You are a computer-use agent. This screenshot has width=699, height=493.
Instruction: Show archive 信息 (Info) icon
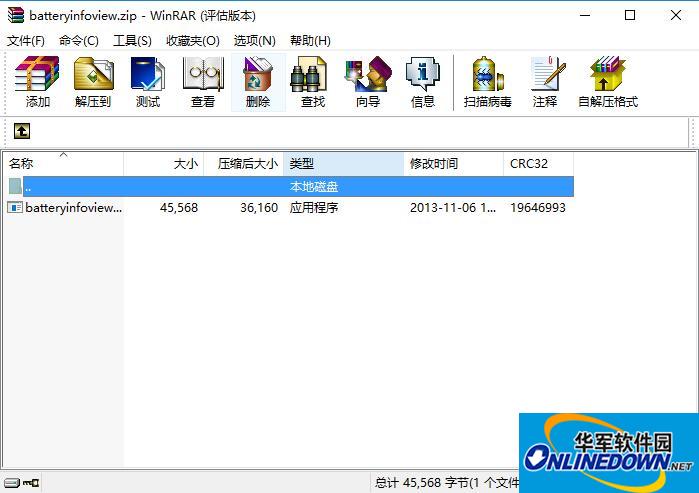coord(423,82)
